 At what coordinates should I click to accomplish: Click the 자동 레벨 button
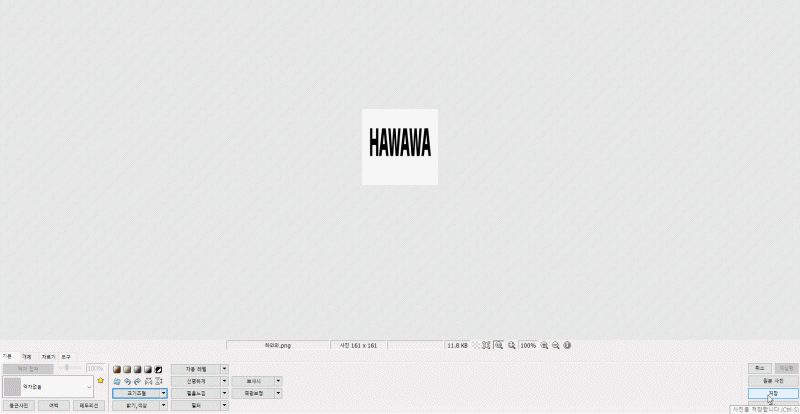point(196,369)
